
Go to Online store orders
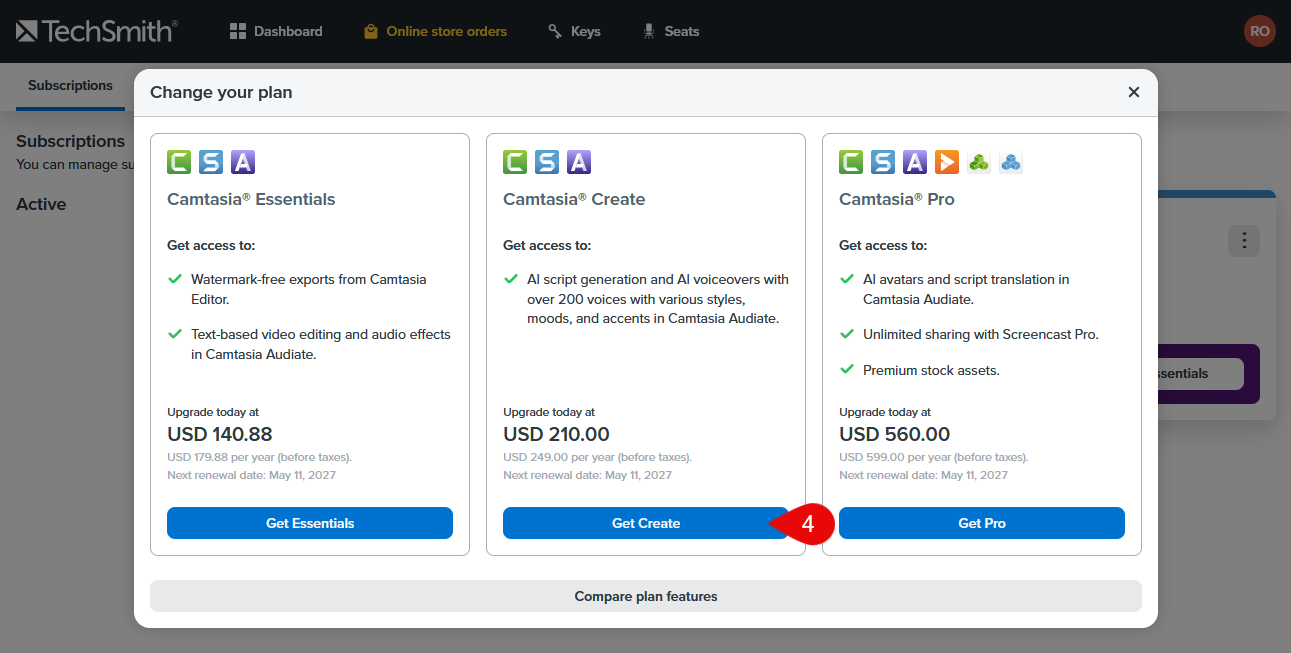(x=435, y=31)
